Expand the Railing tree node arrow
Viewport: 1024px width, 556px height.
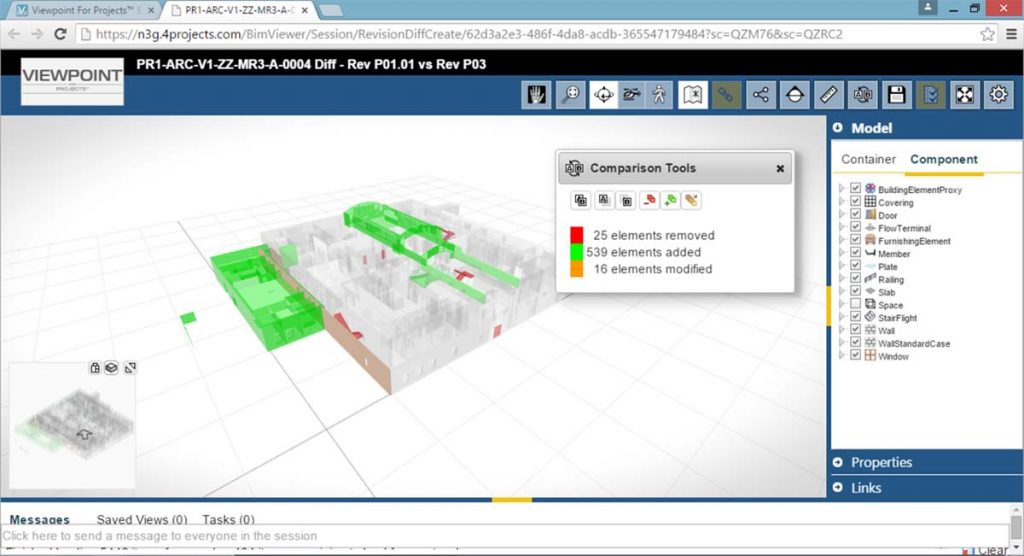(842, 278)
